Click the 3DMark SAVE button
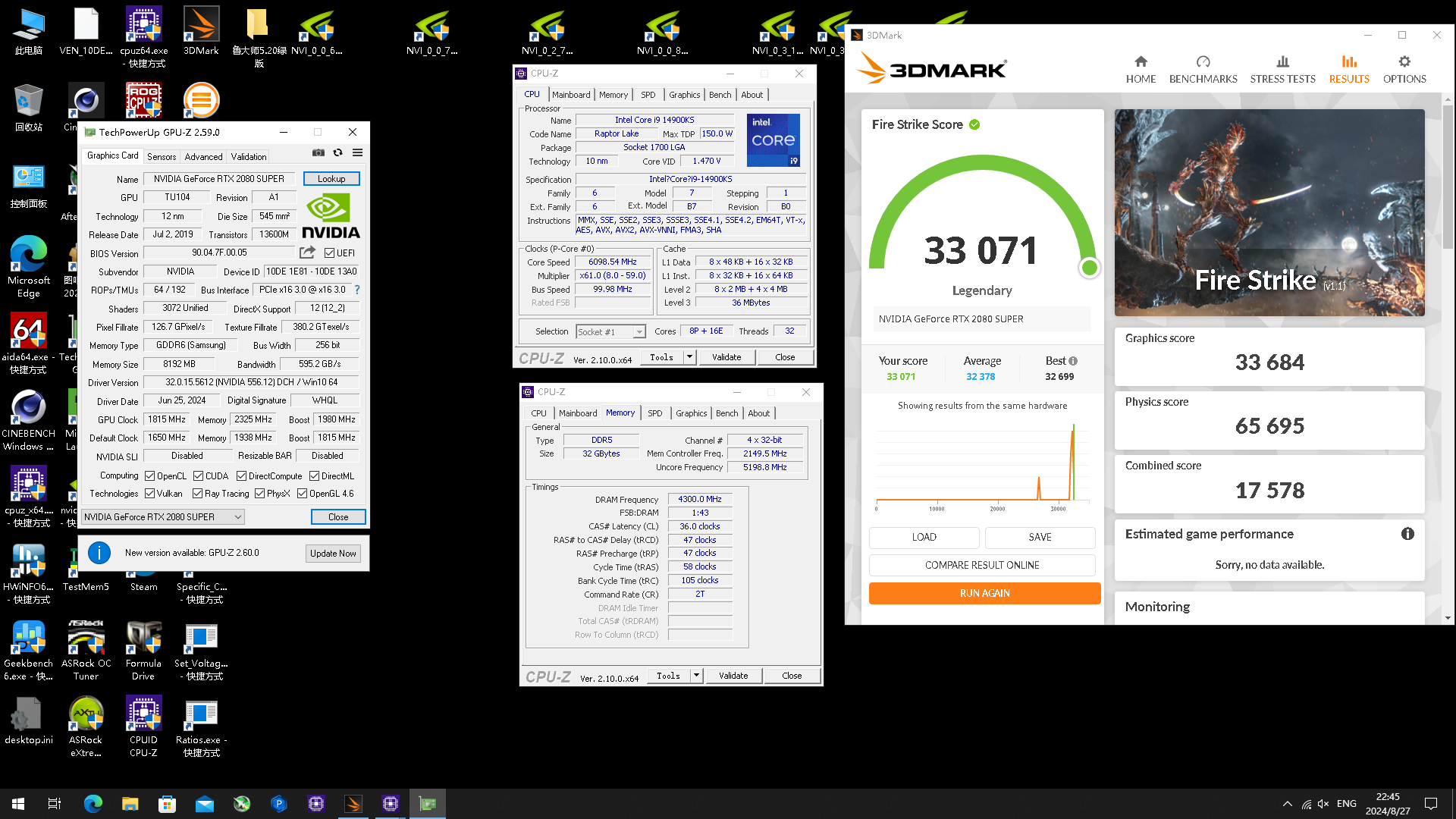 (1040, 537)
